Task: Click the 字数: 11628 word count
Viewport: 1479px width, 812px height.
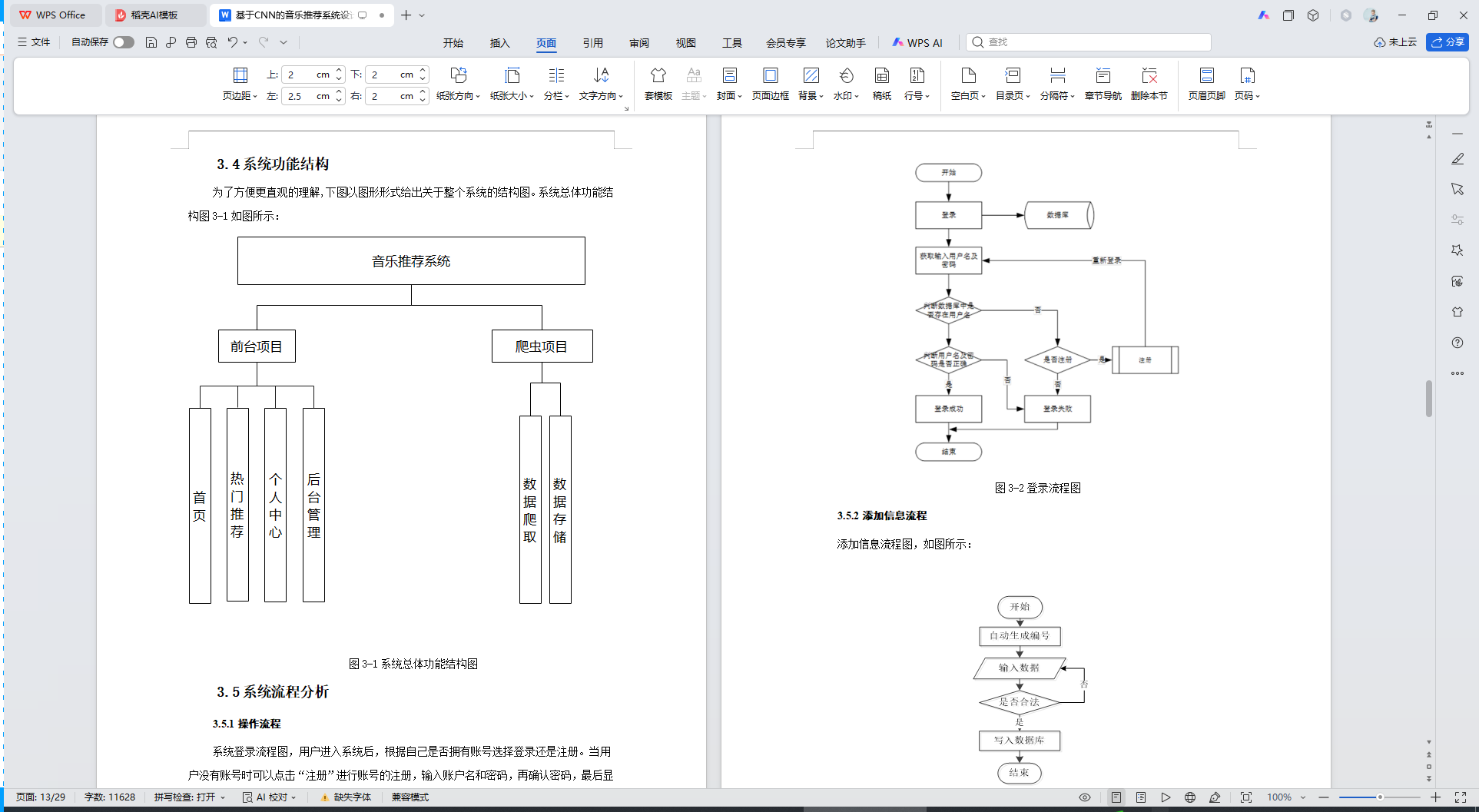Action: point(110,797)
